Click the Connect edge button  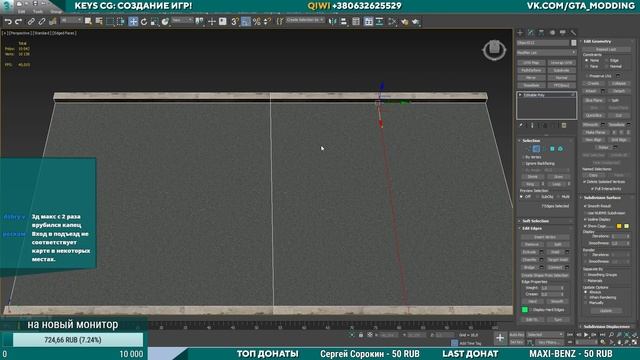tap(555, 267)
